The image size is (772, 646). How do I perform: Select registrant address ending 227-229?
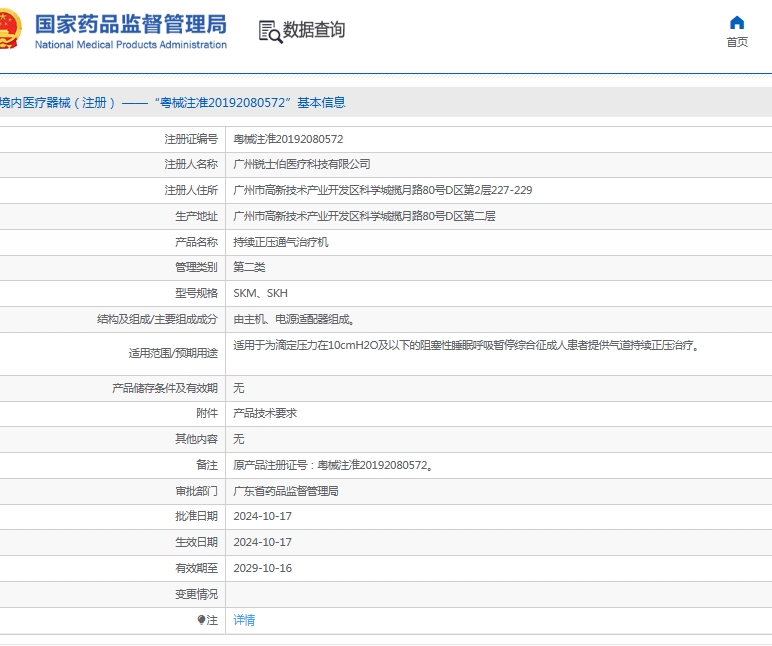[x=383, y=190]
